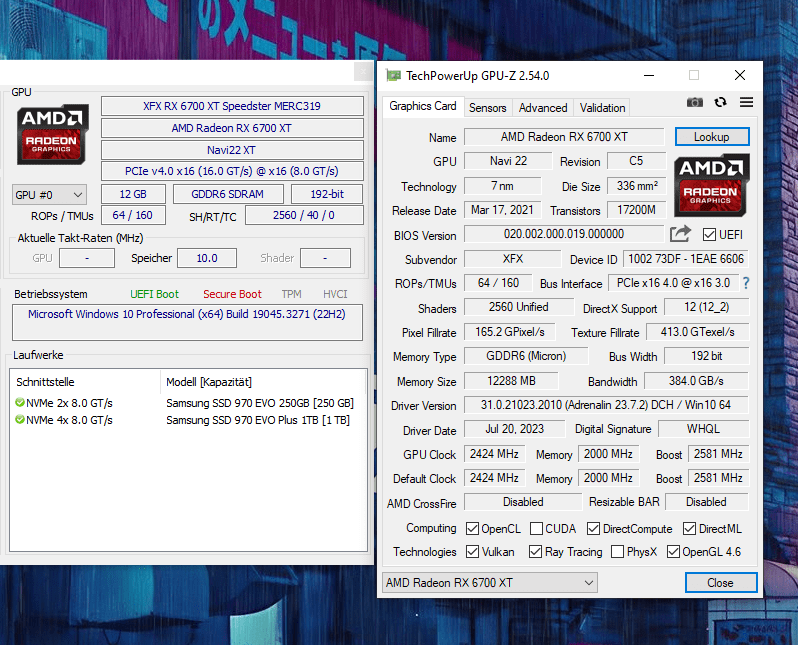Switch to the Advanced tab

tap(543, 108)
